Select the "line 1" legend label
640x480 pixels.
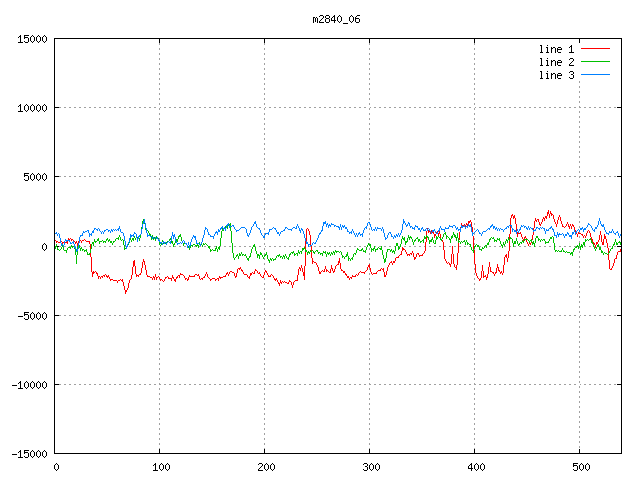coord(557,49)
